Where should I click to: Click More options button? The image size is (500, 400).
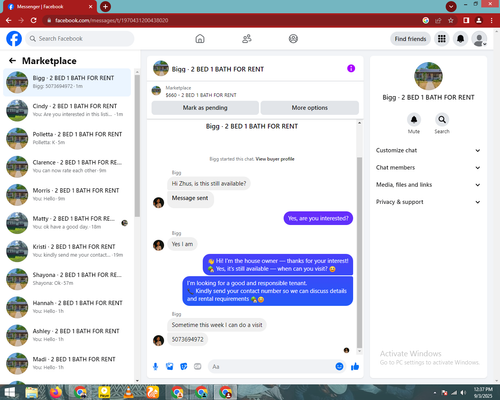(x=310, y=108)
